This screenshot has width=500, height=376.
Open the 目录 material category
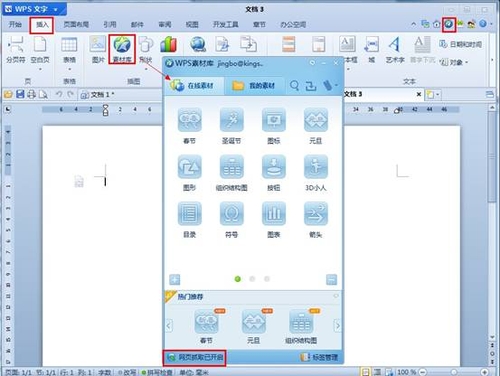[189, 220]
